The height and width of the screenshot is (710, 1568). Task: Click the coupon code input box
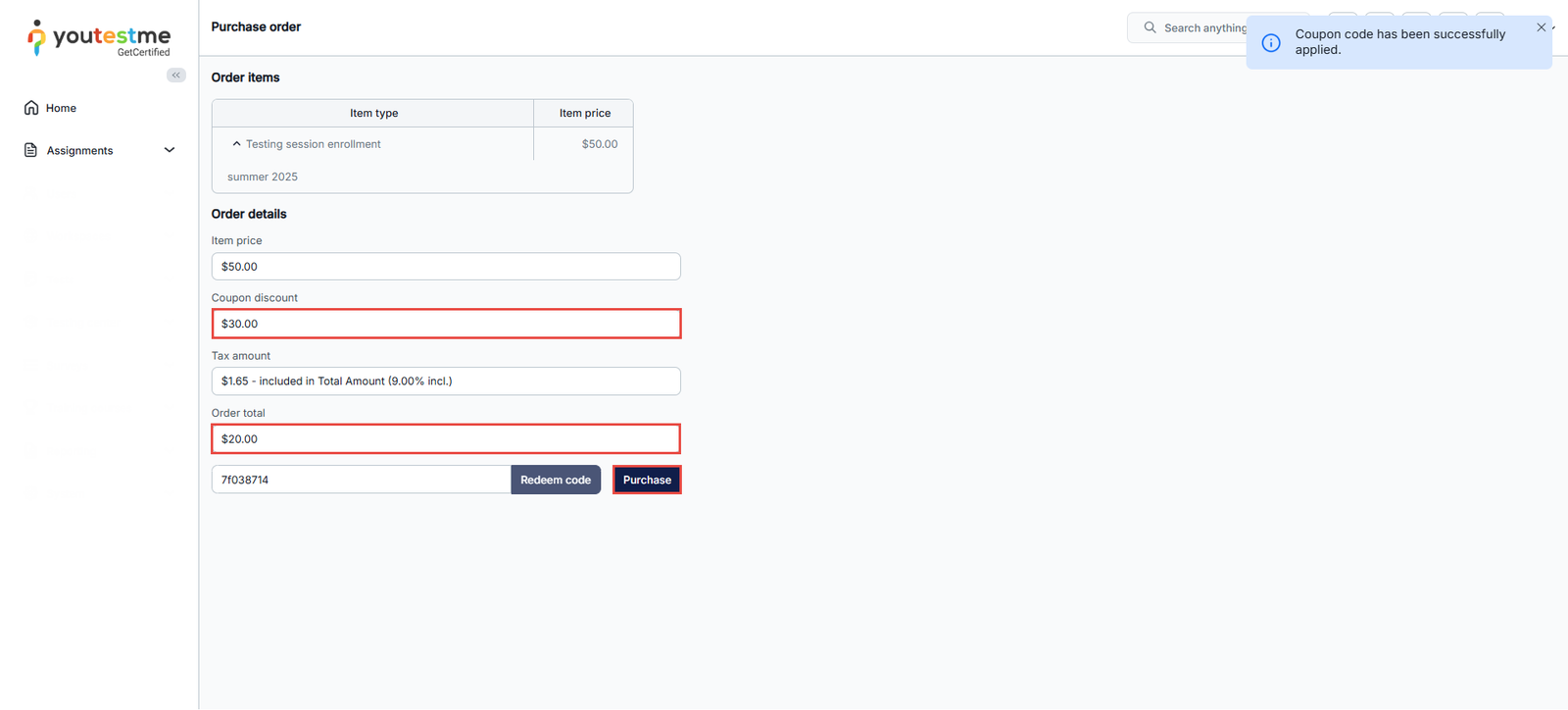[x=361, y=480]
